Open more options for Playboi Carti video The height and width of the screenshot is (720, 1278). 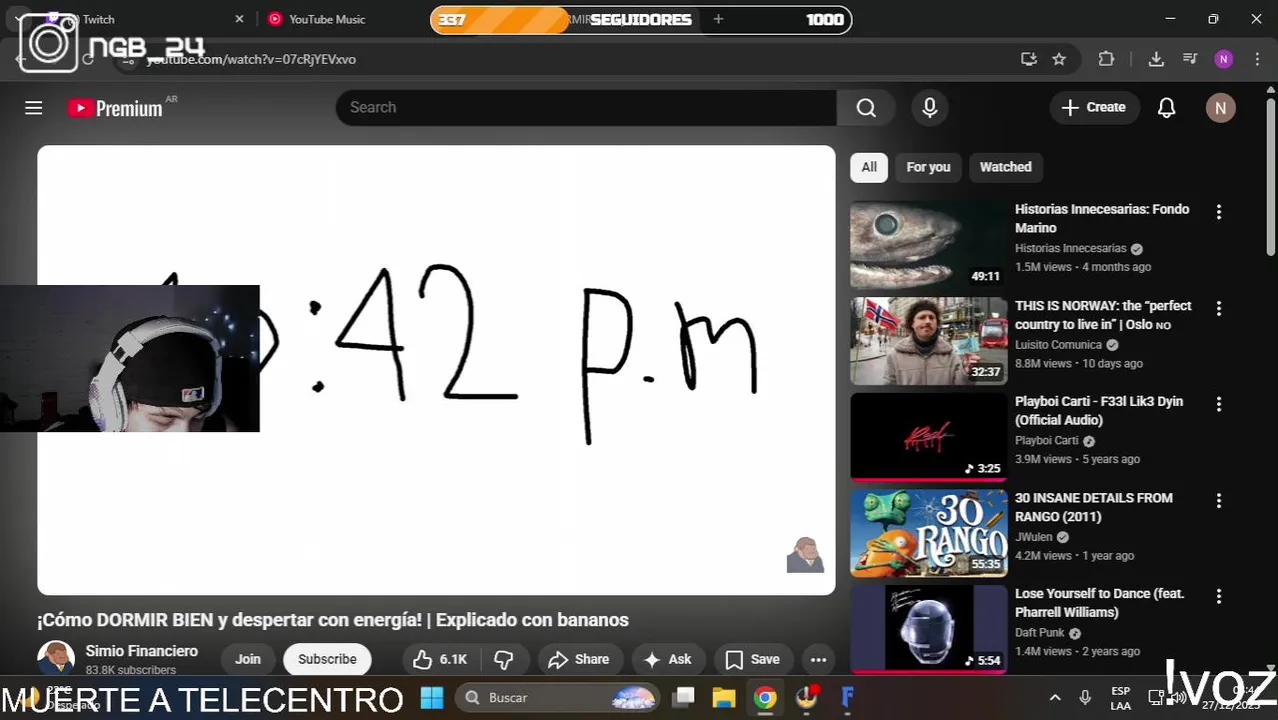(1218, 404)
